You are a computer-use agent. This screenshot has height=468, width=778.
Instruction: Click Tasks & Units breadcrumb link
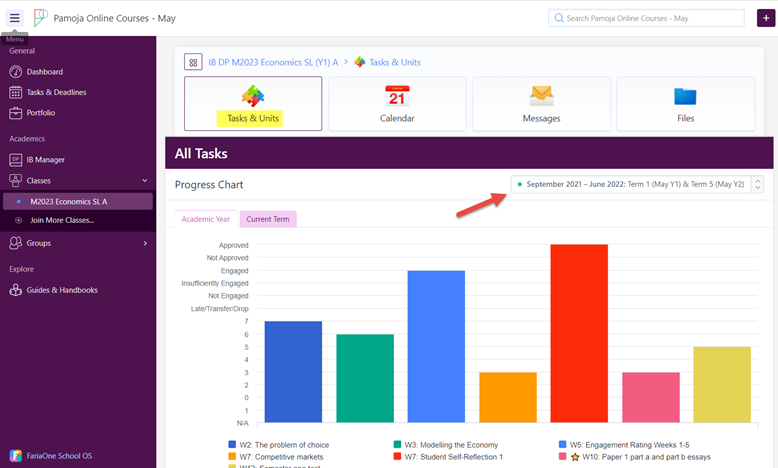tap(395, 63)
